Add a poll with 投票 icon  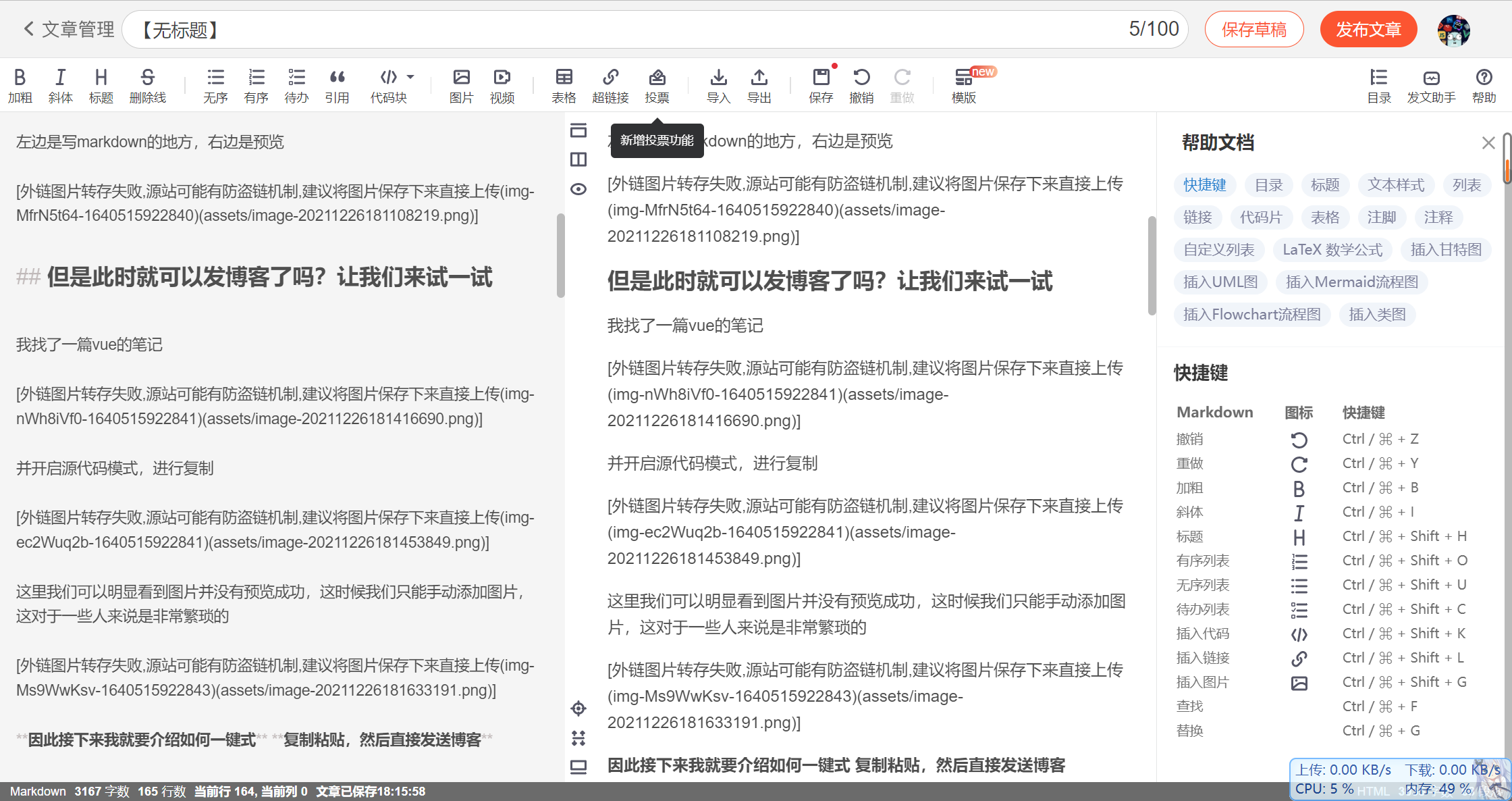click(657, 86)
